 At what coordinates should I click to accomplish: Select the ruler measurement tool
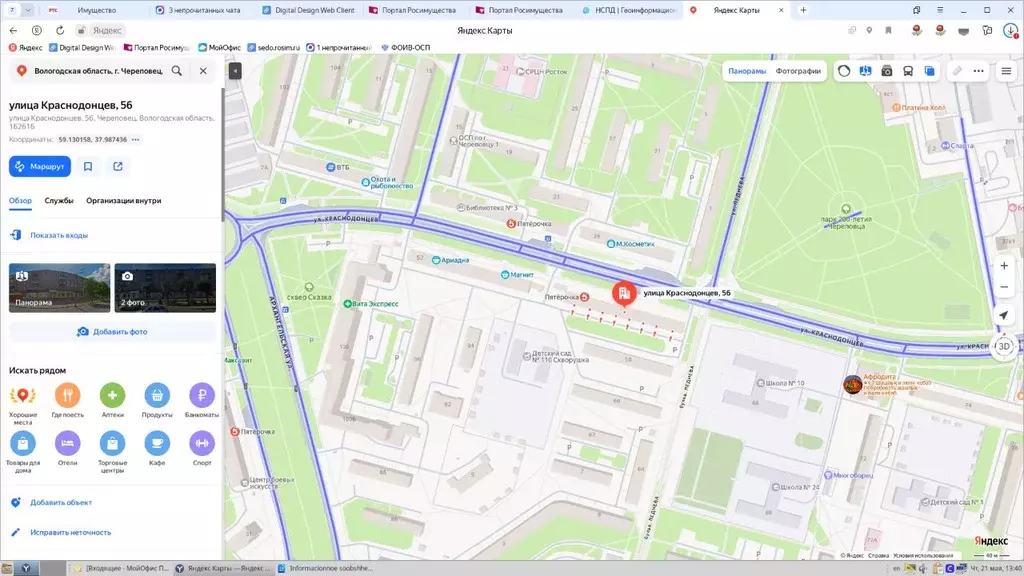(x=957, y=71)
